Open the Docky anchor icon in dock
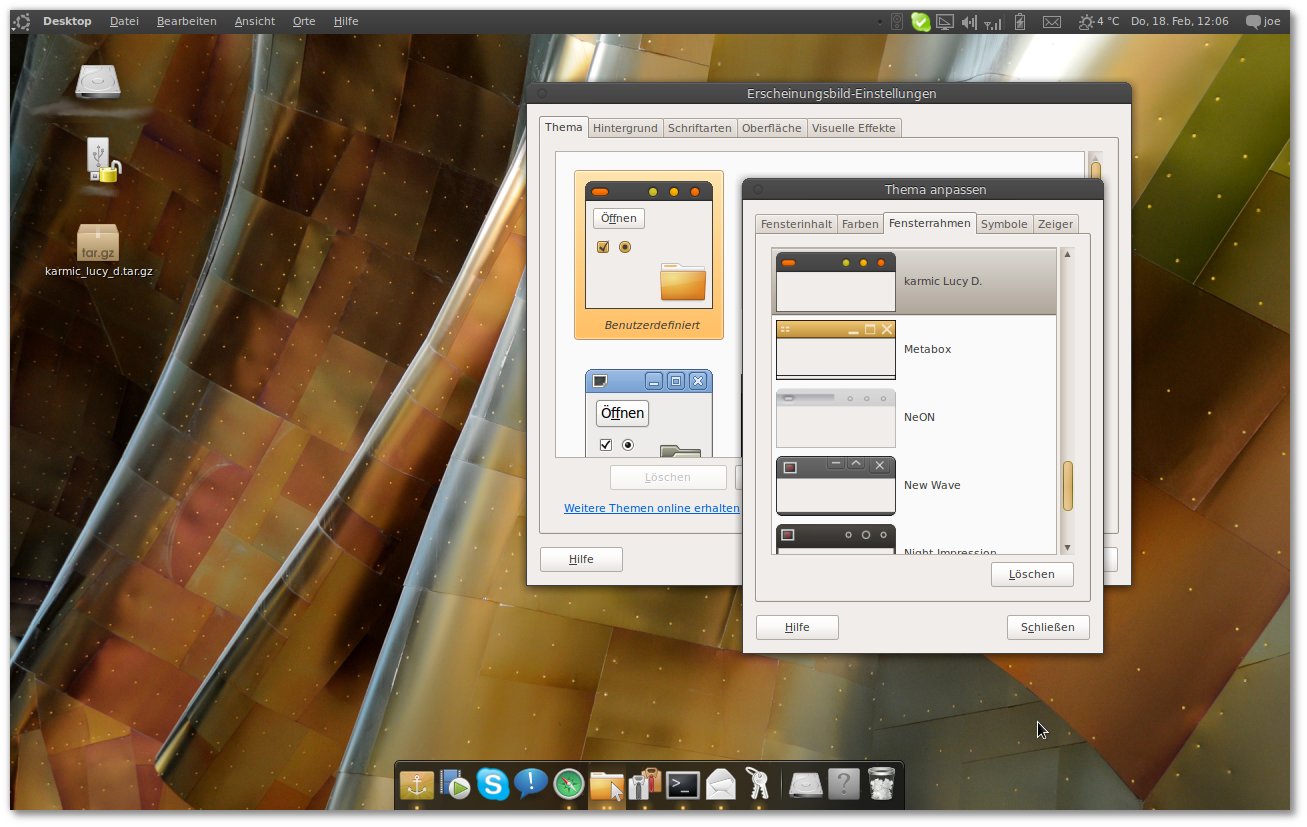This screenshot has width=1307, height=827. 417,785
